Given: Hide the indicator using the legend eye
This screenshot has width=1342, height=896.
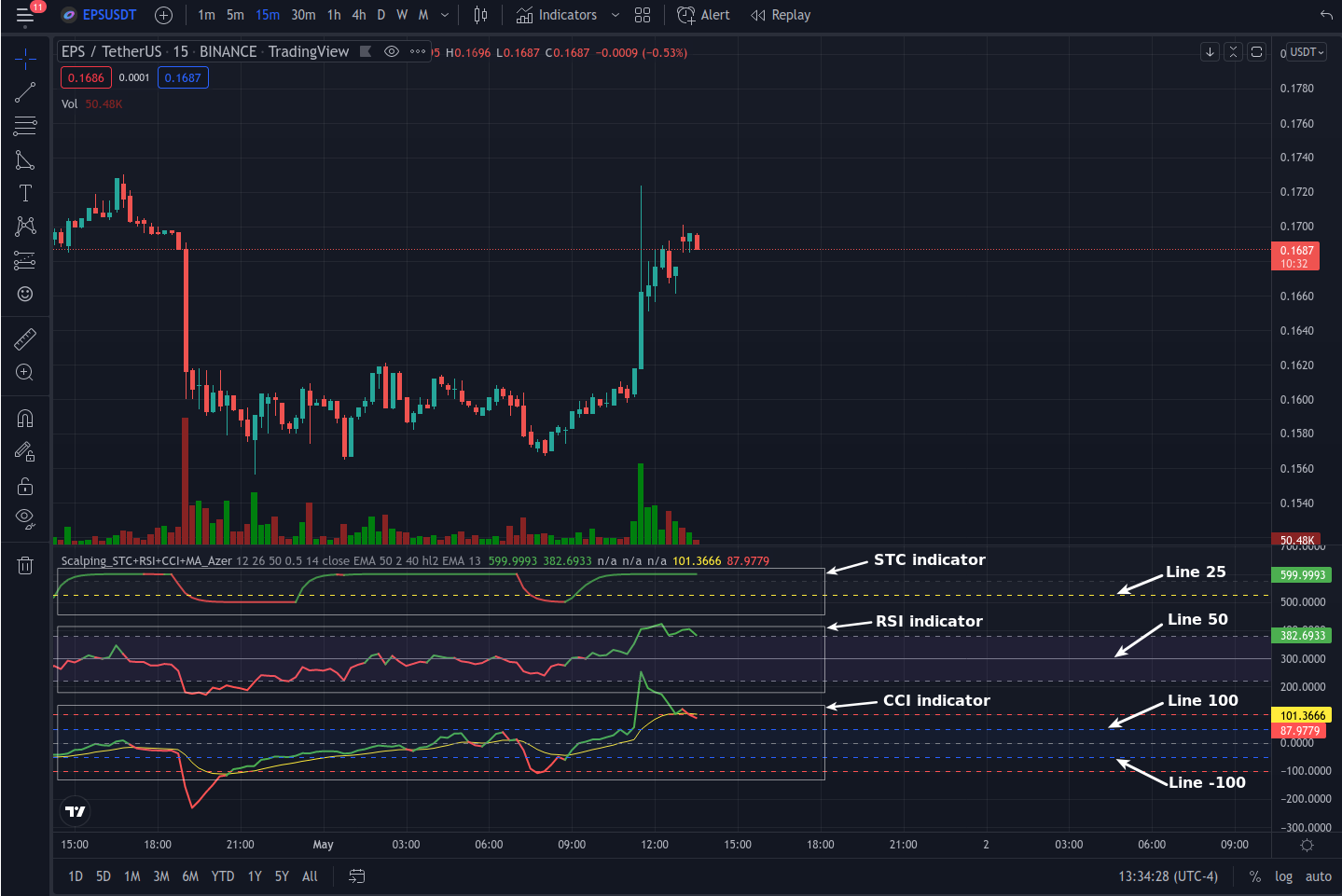Looking at the screenshot, I should tap(391, 51).
